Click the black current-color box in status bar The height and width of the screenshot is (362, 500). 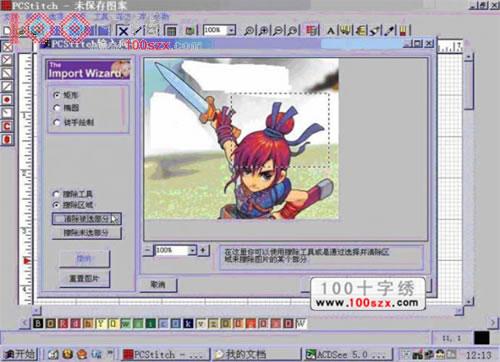click(x=481, y=338)
